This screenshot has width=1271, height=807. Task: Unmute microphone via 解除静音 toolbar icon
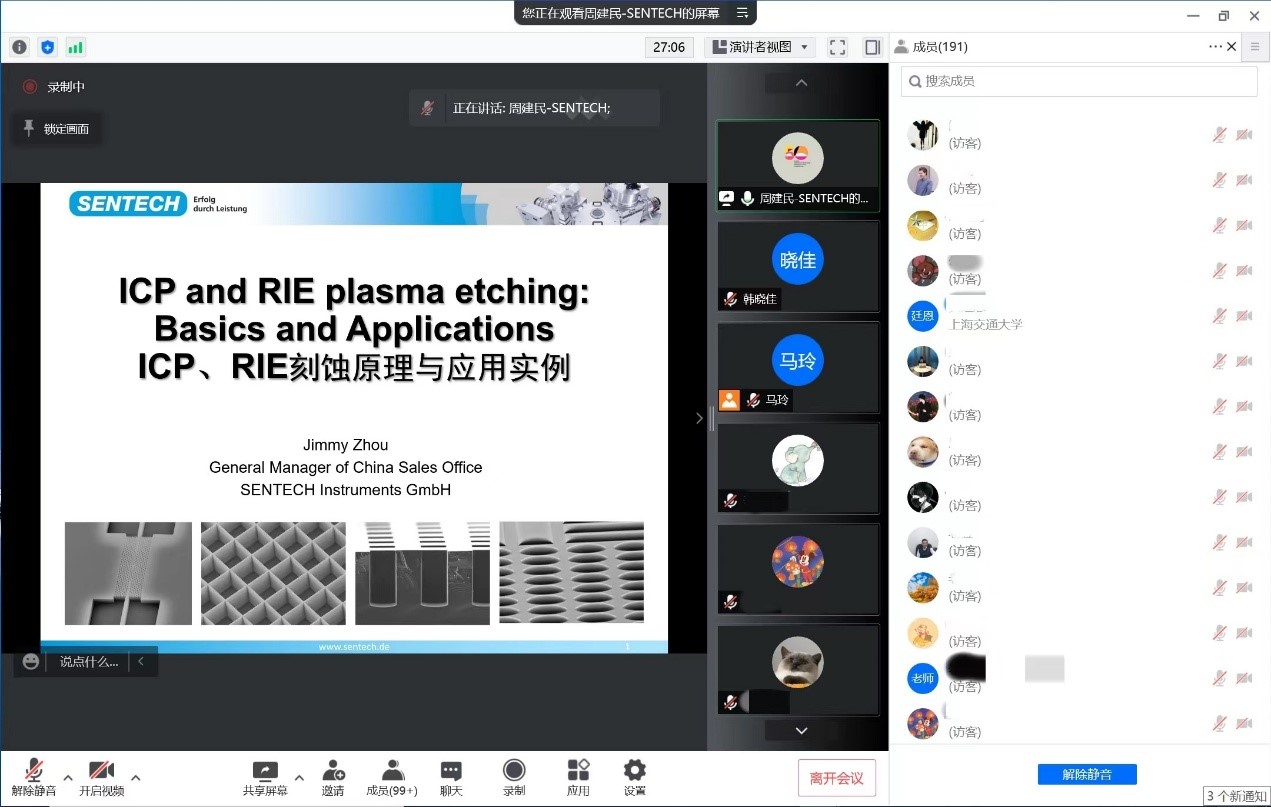coord(34,771)
